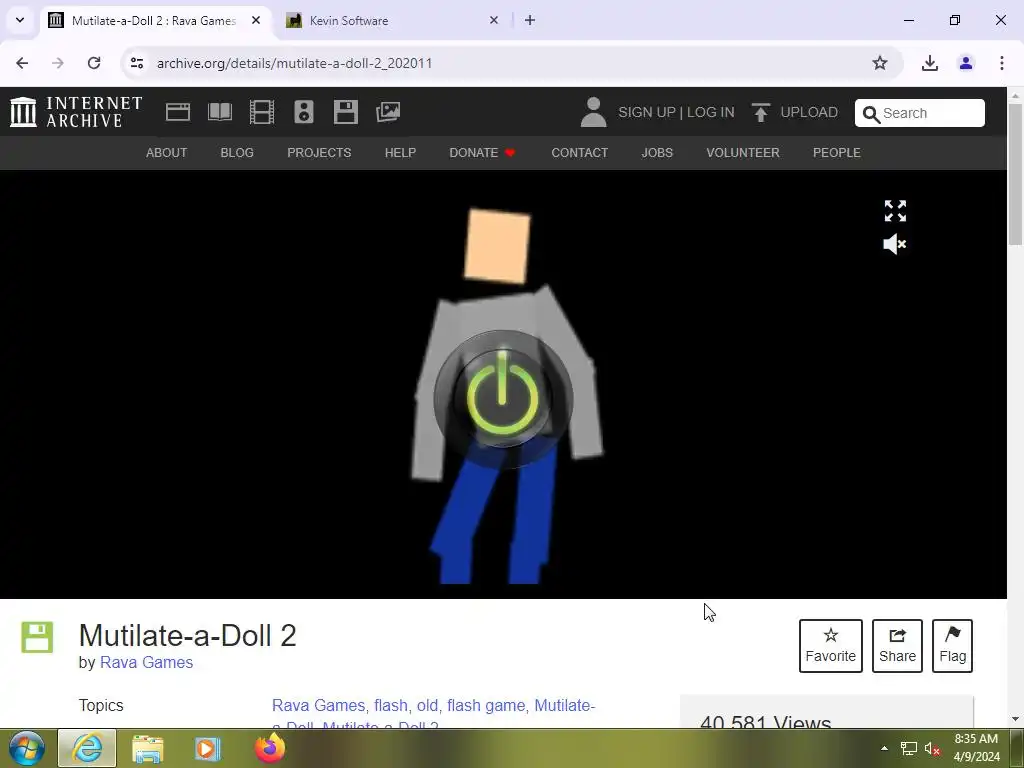This screenshot has width=1024, height=768.
Task: Open the CONTACT menu item
Action: [x=579, y=153]
